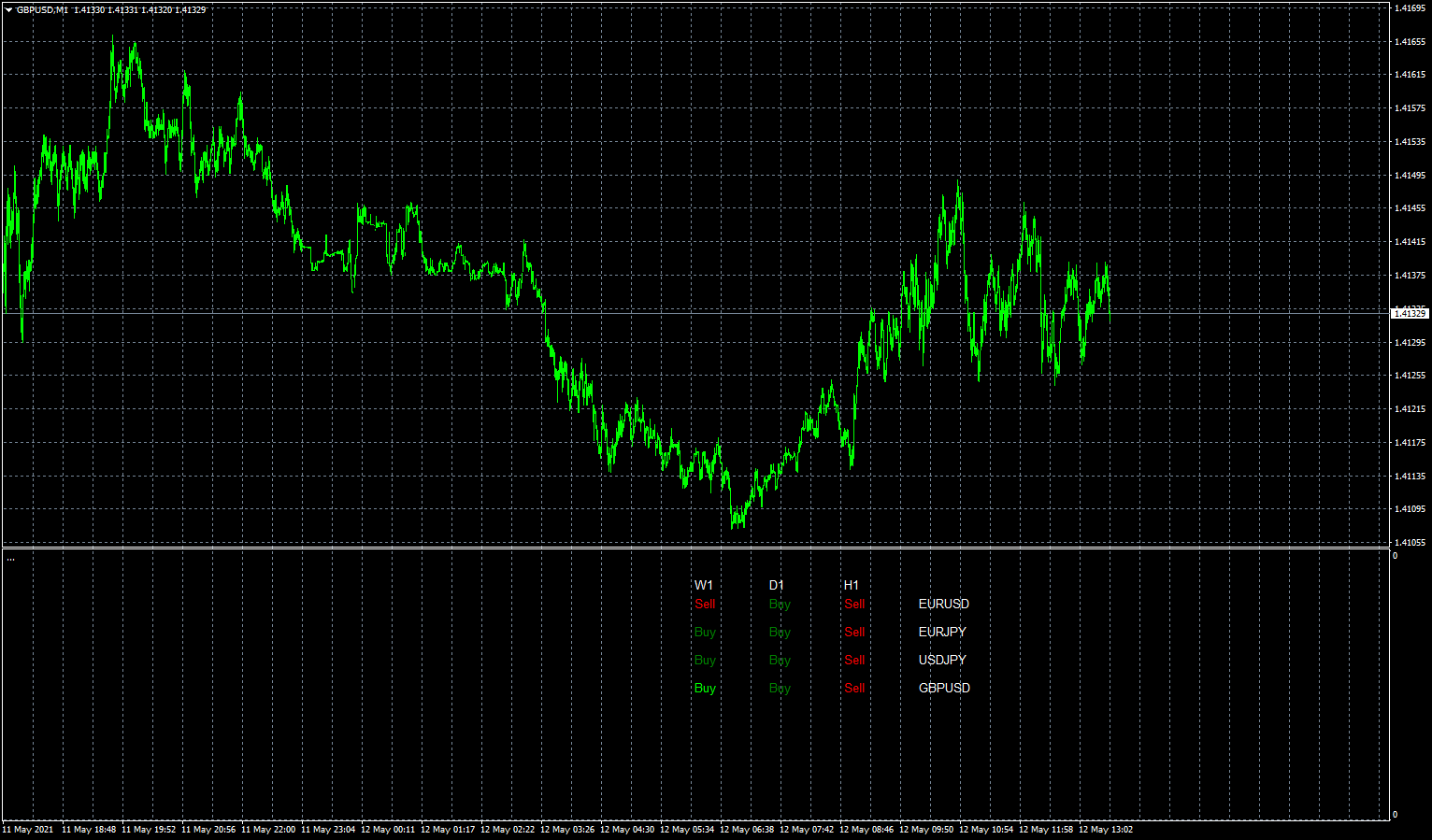Viewport: 1432px width, 840px height.
Task: Click the OHLC values after the chart title
Action: coord(139,9)
